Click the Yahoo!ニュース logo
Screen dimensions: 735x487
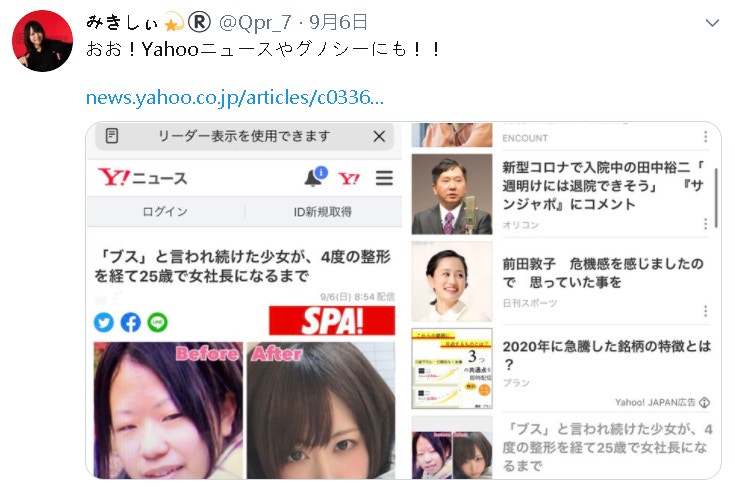point(142,178)
